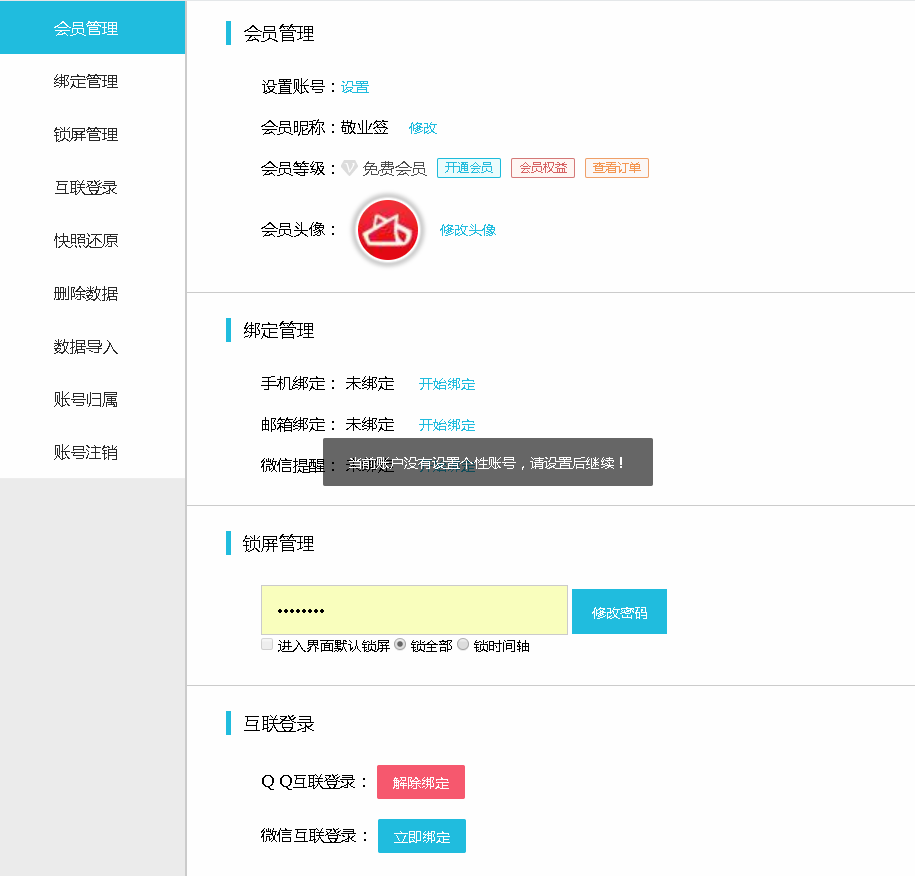Click 修改 next to the nickname

(423, 128)
